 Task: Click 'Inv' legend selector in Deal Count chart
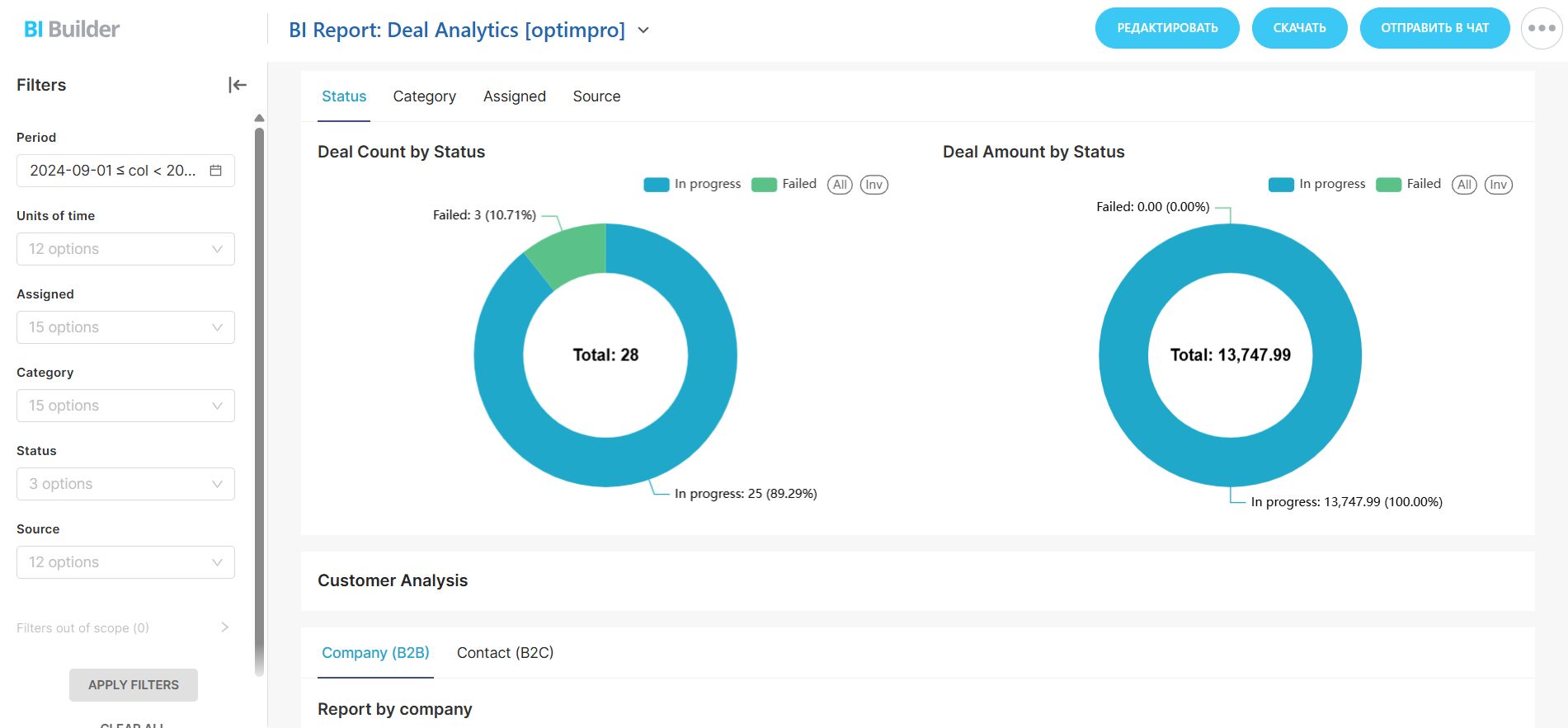tap(873, 185)
